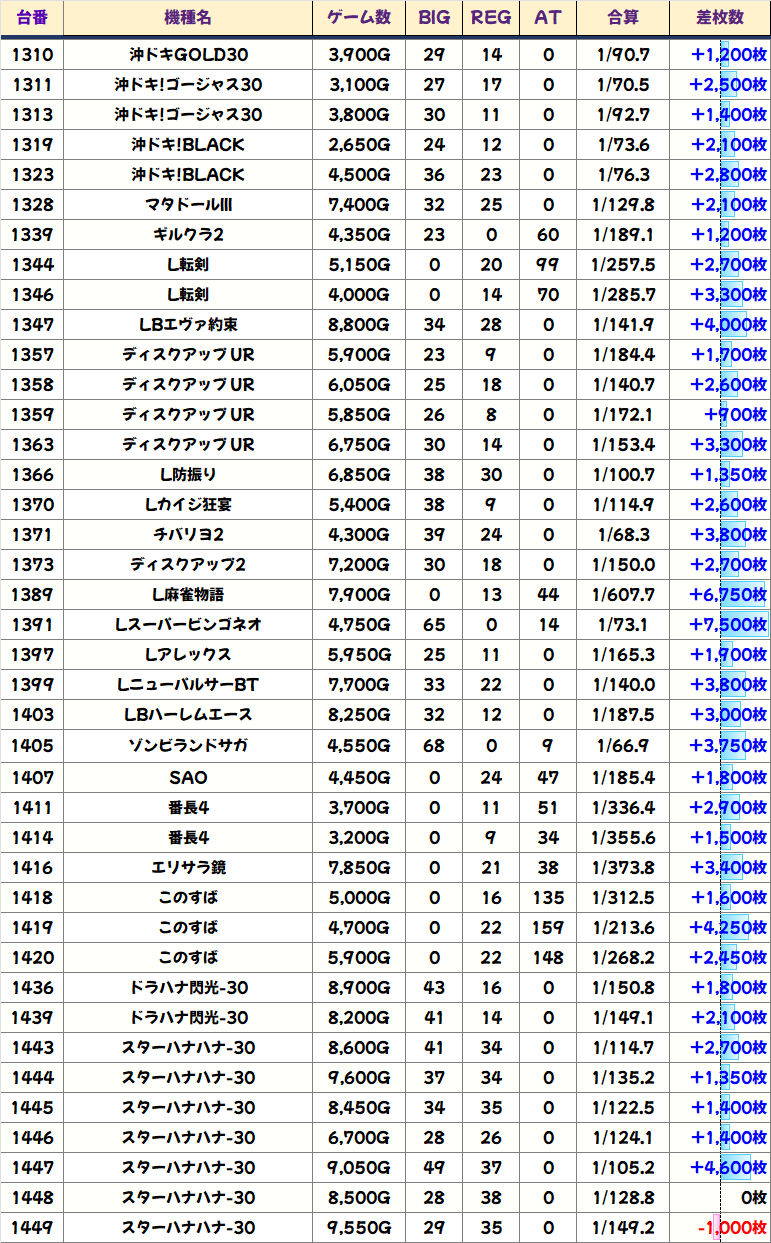Click the LBエヴァ約束 machine name
This screenshot has height=1243, width=771.
(x=188, y=325)
